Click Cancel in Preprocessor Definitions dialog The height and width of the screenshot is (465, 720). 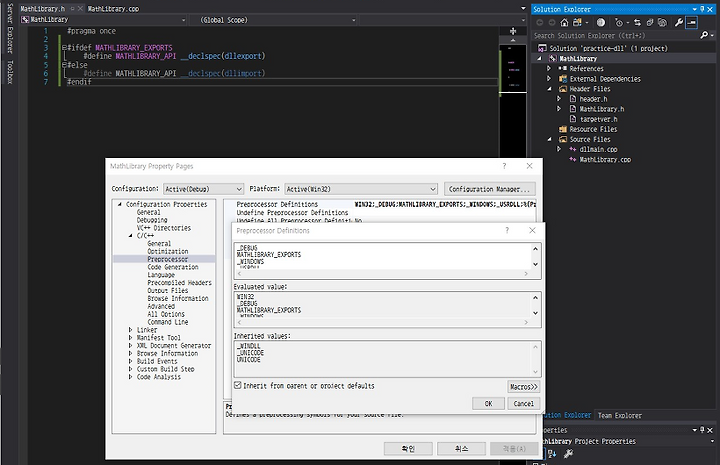point(523,403)
